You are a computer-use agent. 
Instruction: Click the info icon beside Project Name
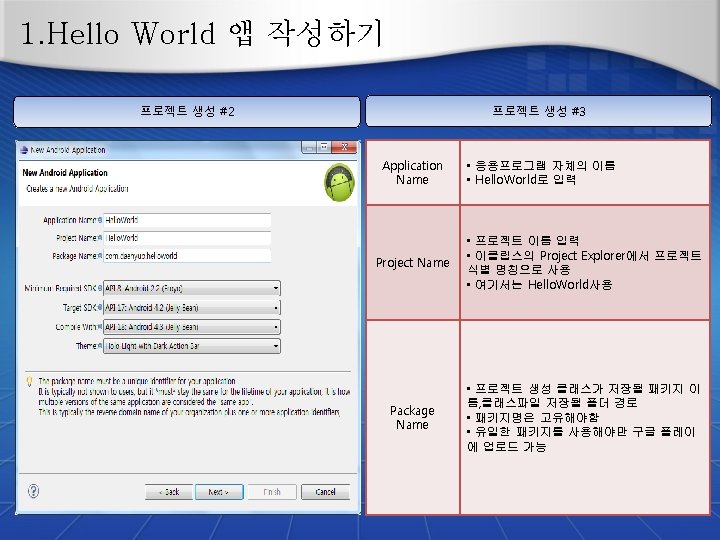coord(100,238)
